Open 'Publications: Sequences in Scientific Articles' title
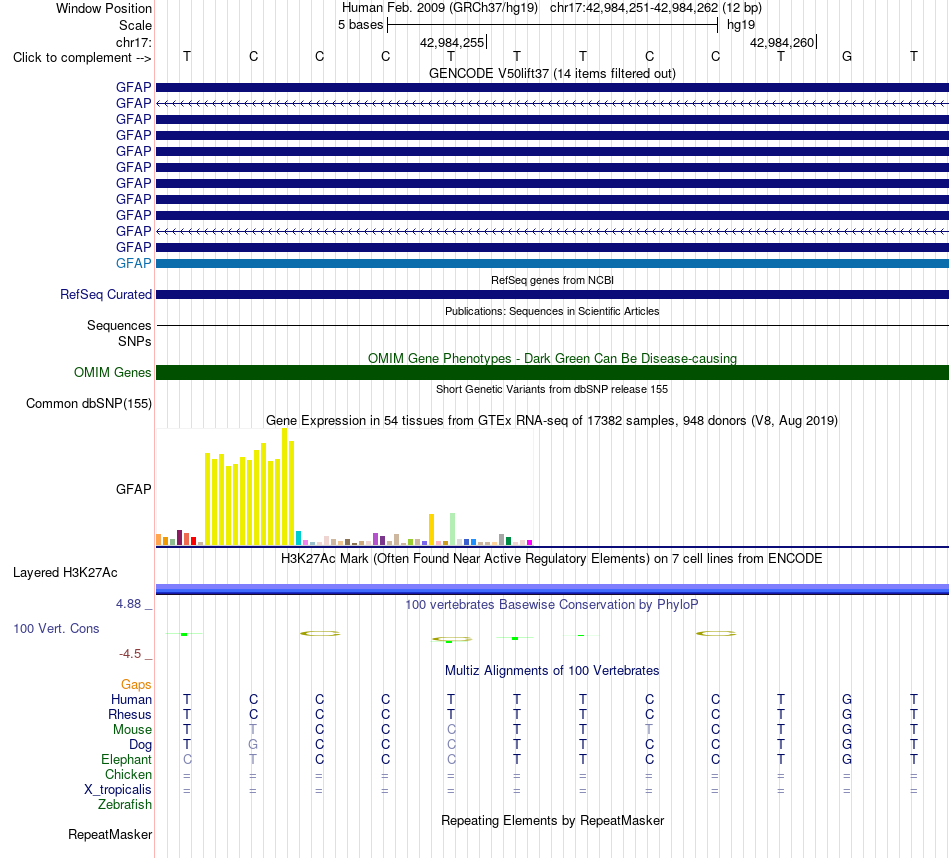 click(x=552, y=311)
